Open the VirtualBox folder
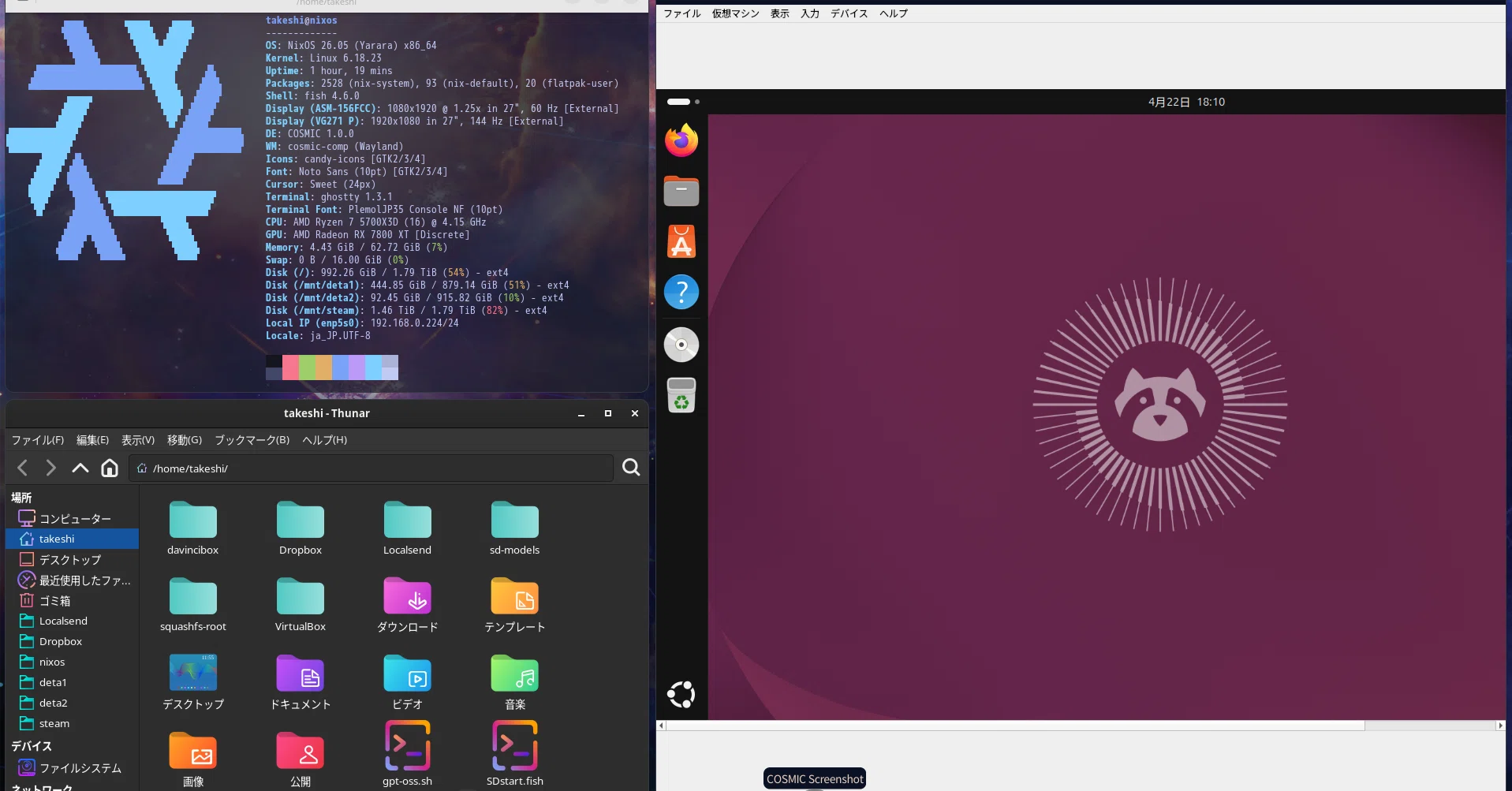1512x791 pixels. (x=301, y=605)
